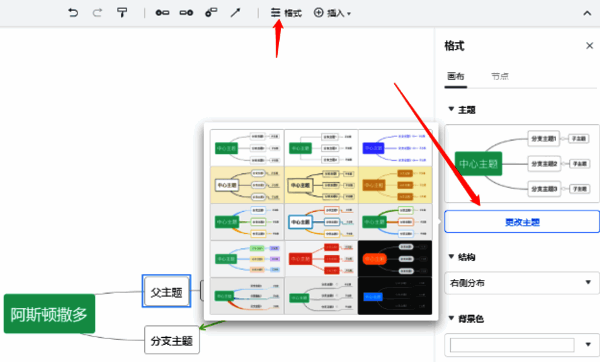Viewport: 600px width, 362px height.
Task: Select the 分支主题 node on canvas
Action: click(x=172, y=340)
